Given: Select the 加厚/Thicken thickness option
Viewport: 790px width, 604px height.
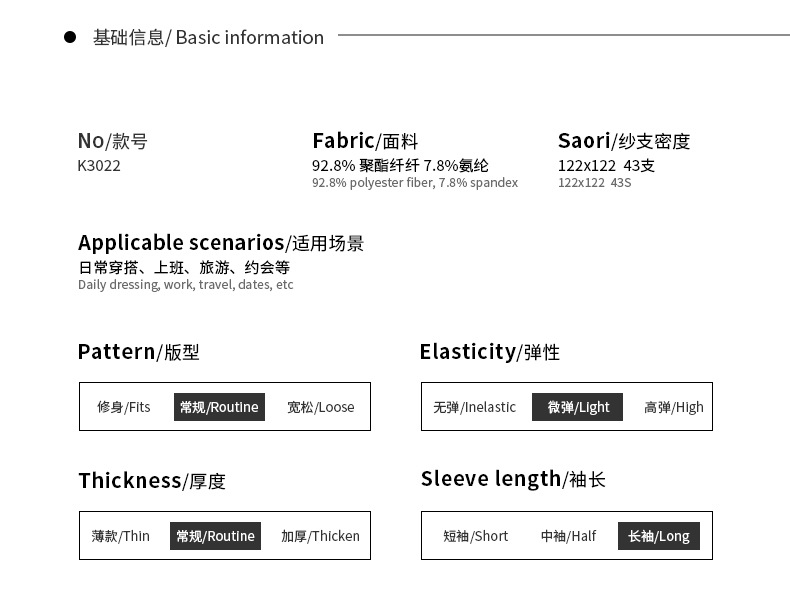Looking at the screenshot, I should (x=320, y=536).
